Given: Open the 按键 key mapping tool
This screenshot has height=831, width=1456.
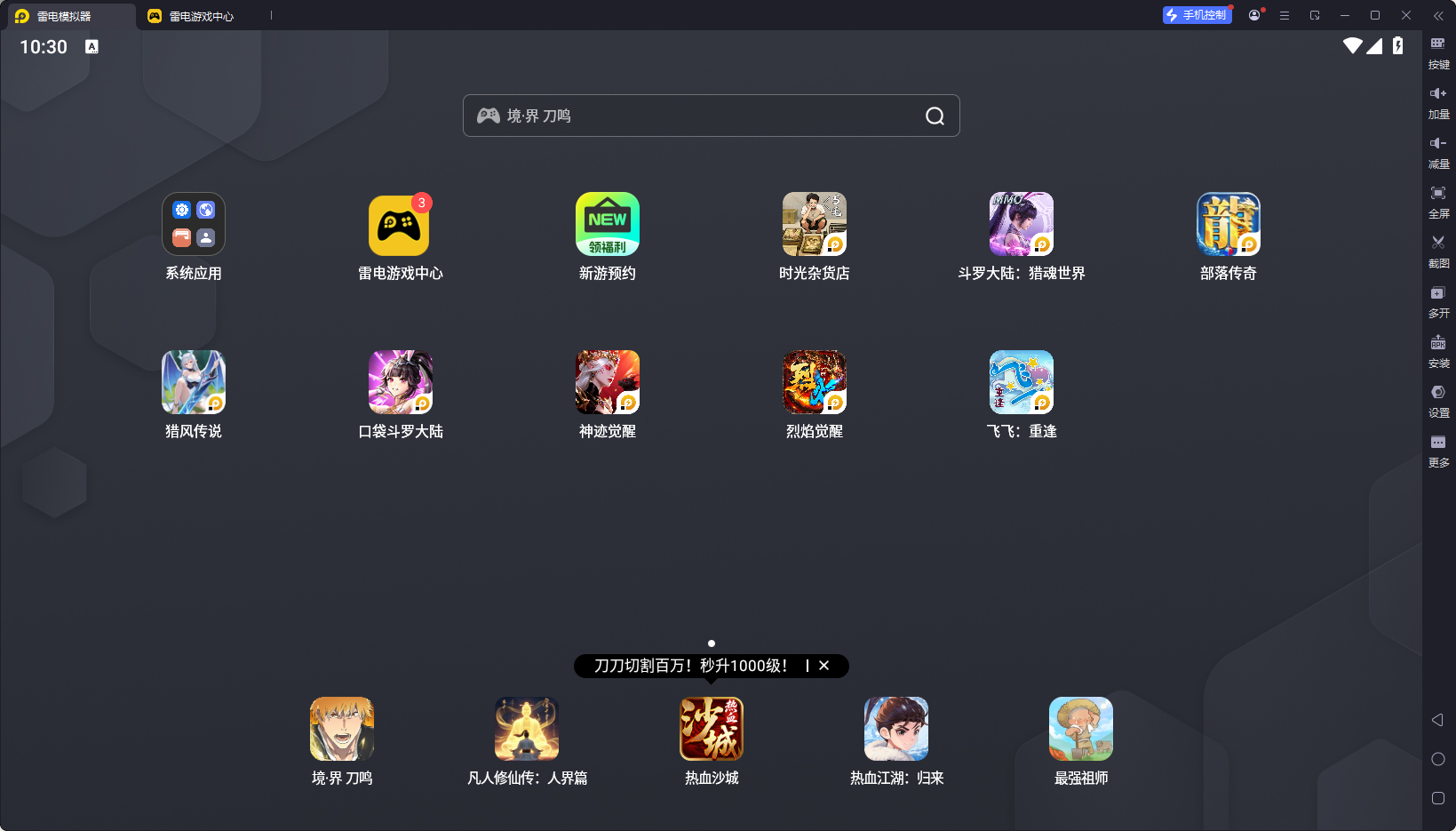Looking at the screenshot, I should coord(1438,53).
